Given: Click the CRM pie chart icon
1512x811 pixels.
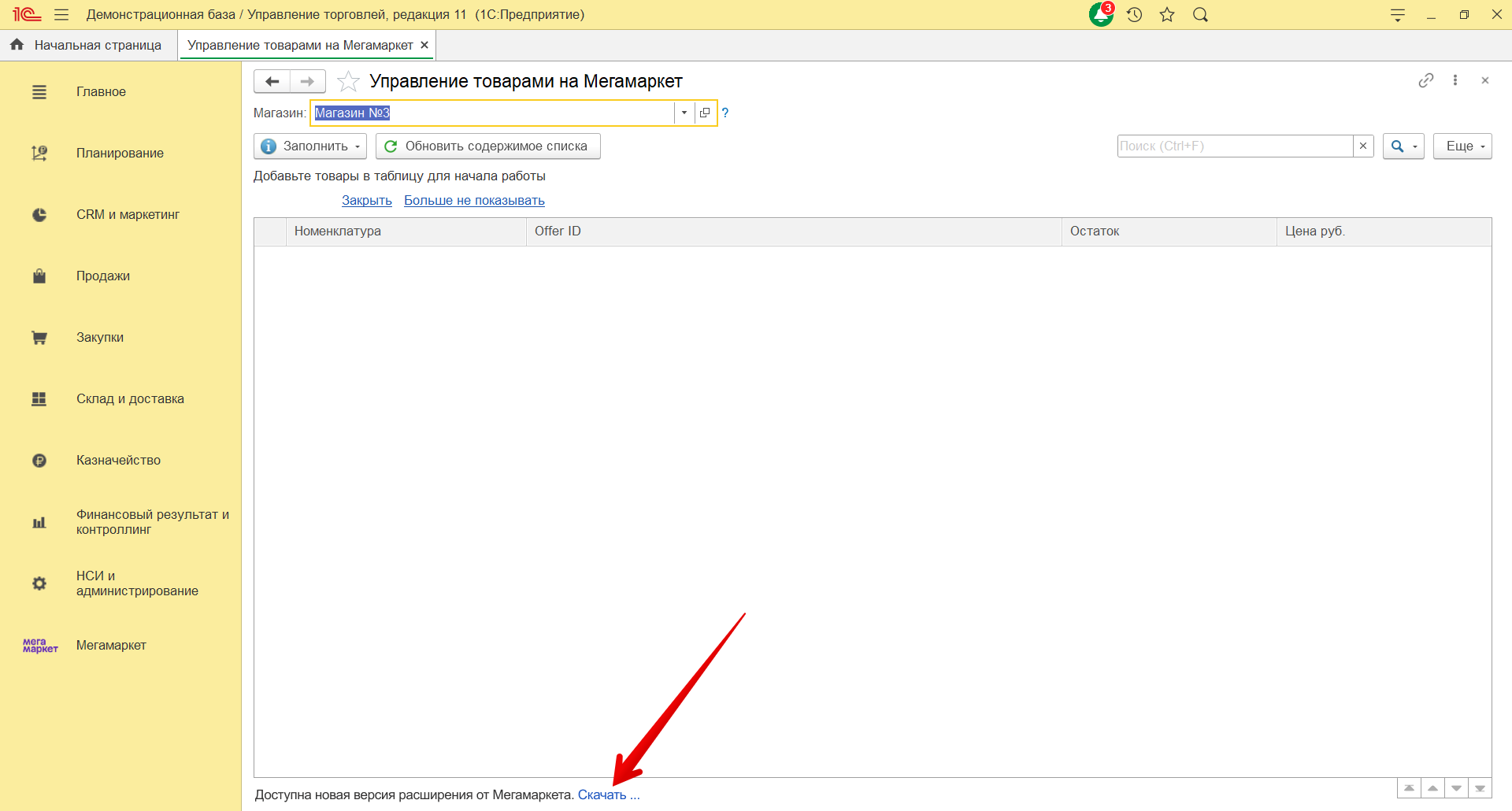Looking at the screenshot, I should (x=39, y=215).
